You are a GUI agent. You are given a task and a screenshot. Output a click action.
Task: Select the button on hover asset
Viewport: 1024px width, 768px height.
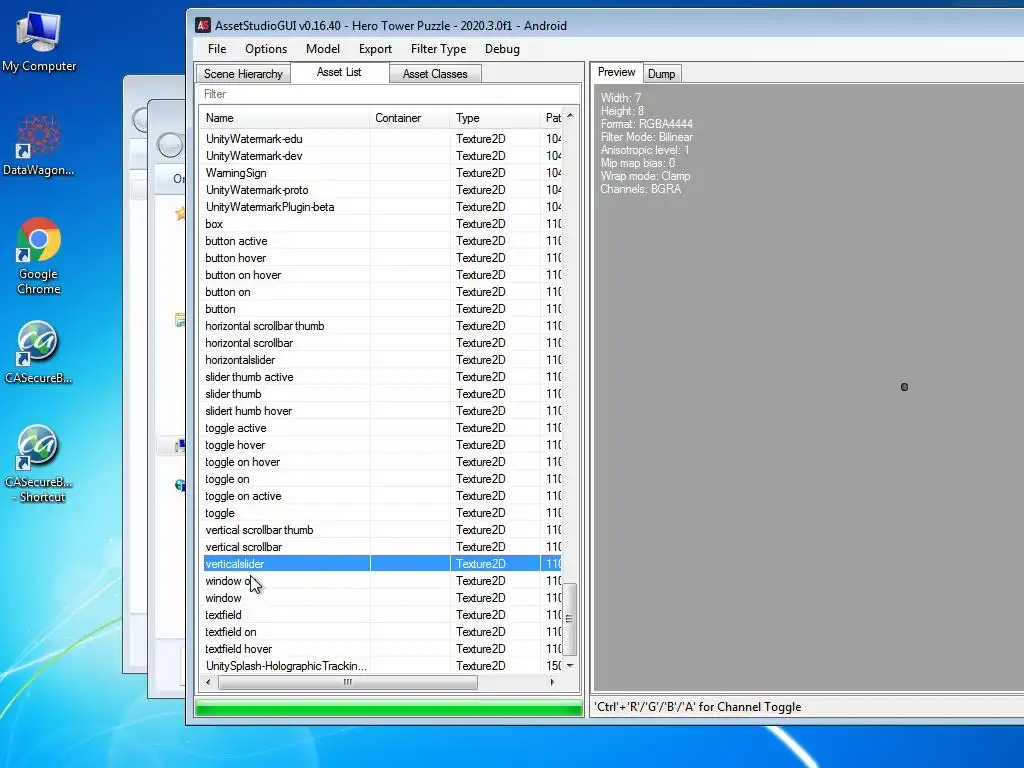coord(382,274)
